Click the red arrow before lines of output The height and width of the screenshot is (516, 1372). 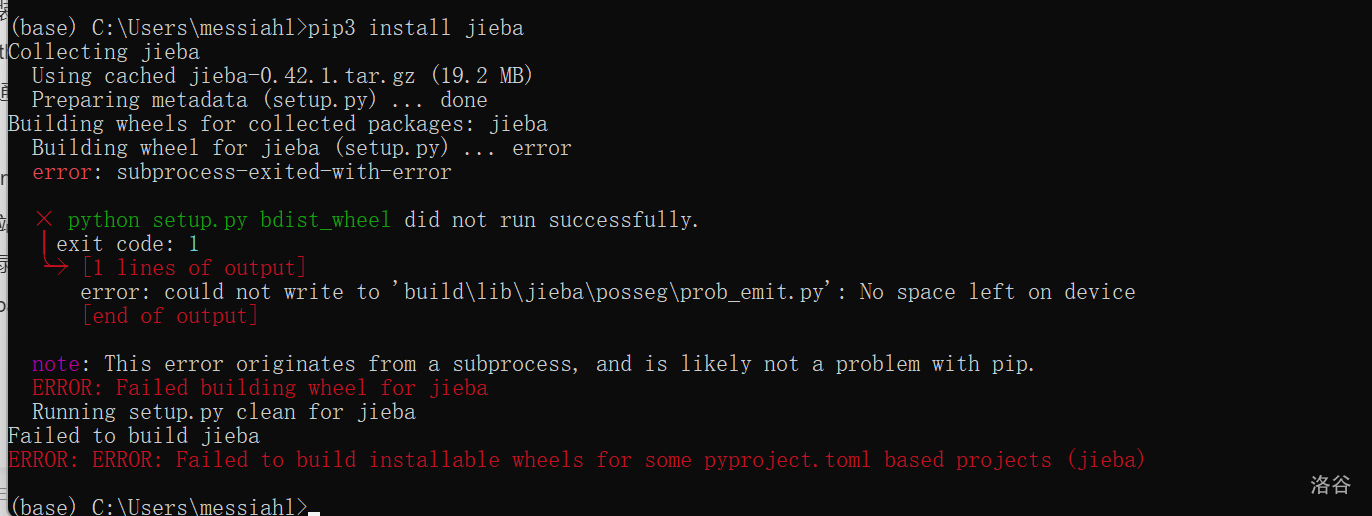pyautogui.click(x=56, y=267)
